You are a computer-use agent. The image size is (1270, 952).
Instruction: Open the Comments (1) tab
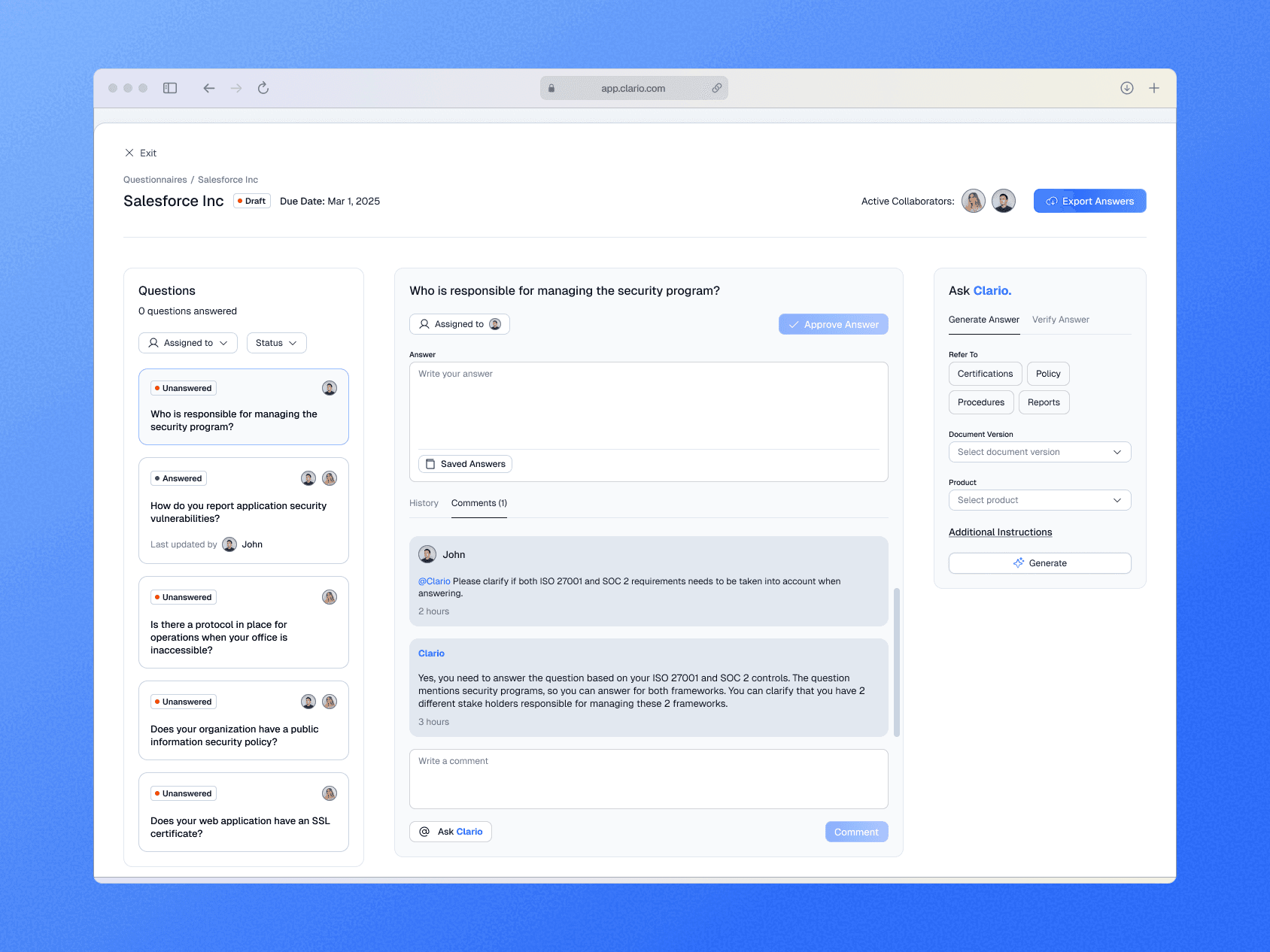(x=479, y=503)
